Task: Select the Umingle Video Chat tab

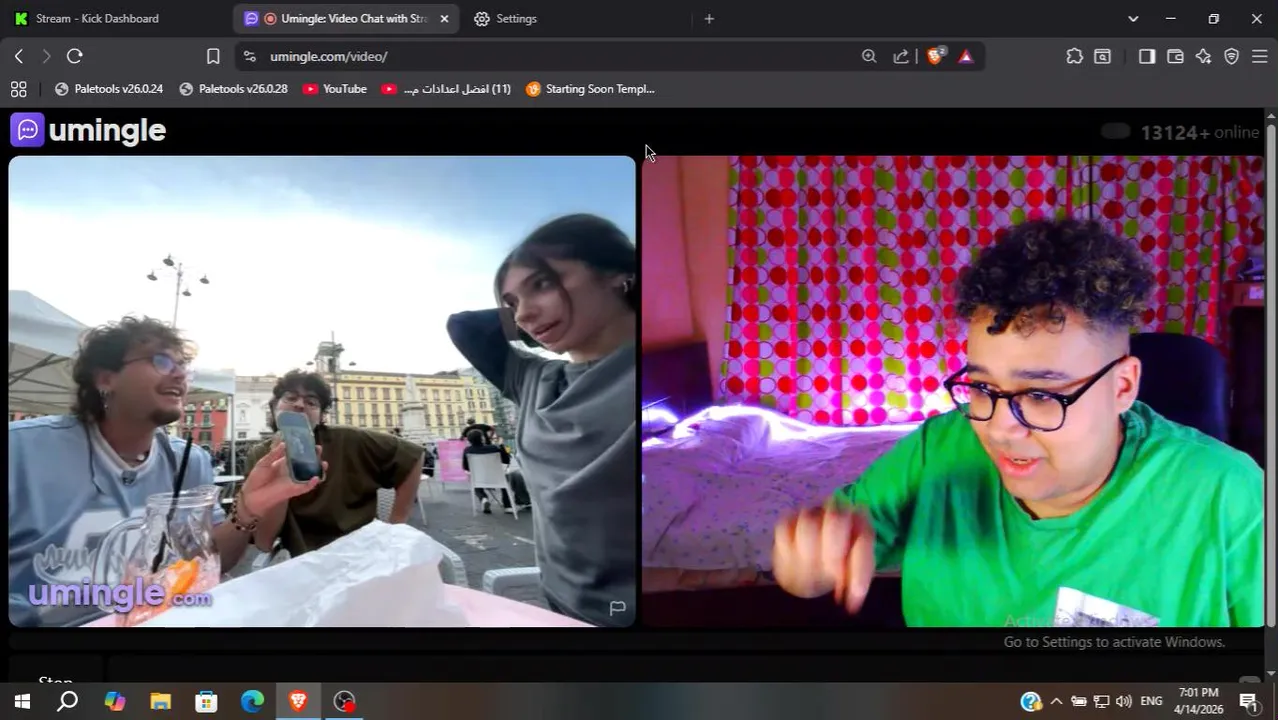Action: [345, 19]
